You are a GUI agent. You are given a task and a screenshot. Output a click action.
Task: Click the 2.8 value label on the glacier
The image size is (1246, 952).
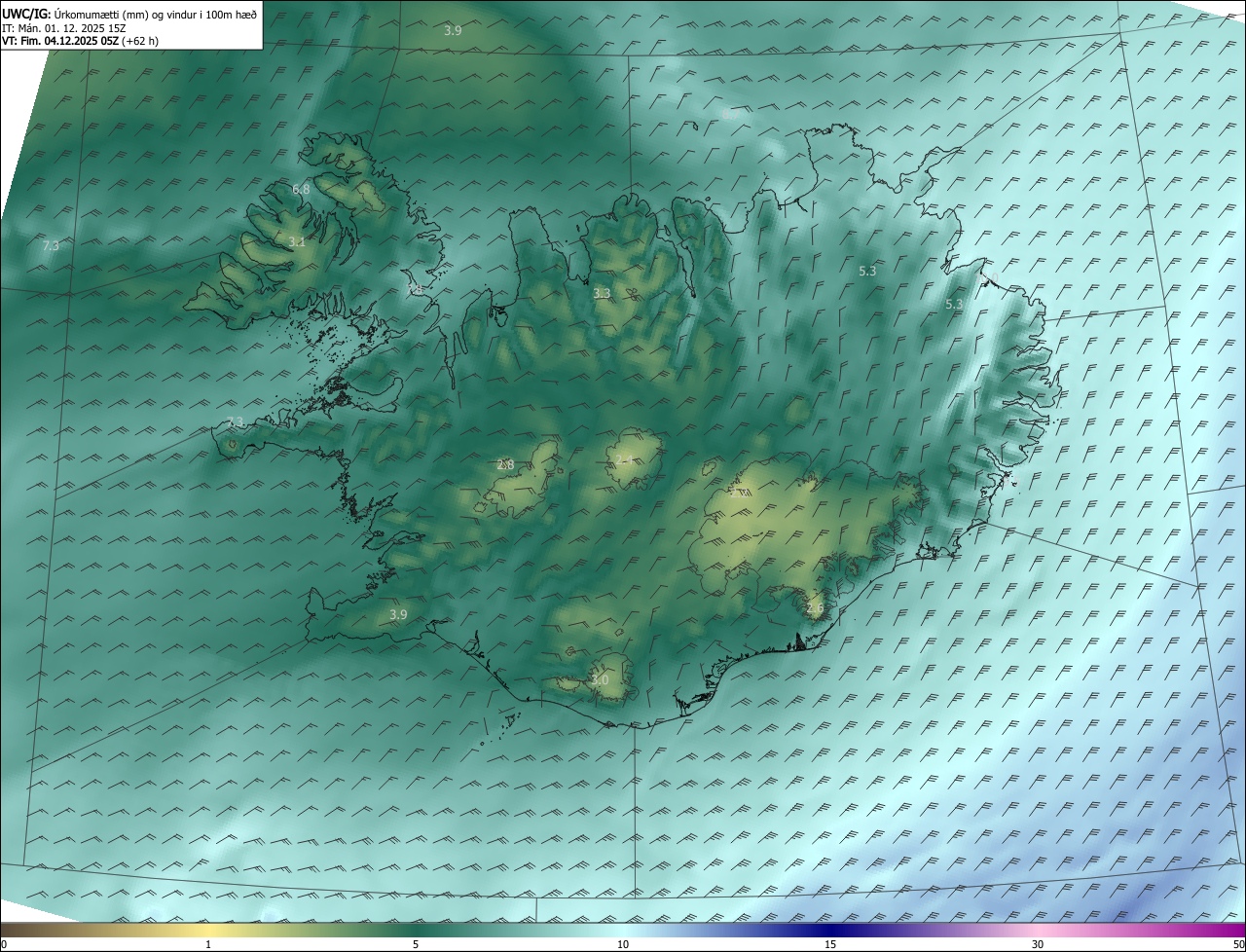505,465
